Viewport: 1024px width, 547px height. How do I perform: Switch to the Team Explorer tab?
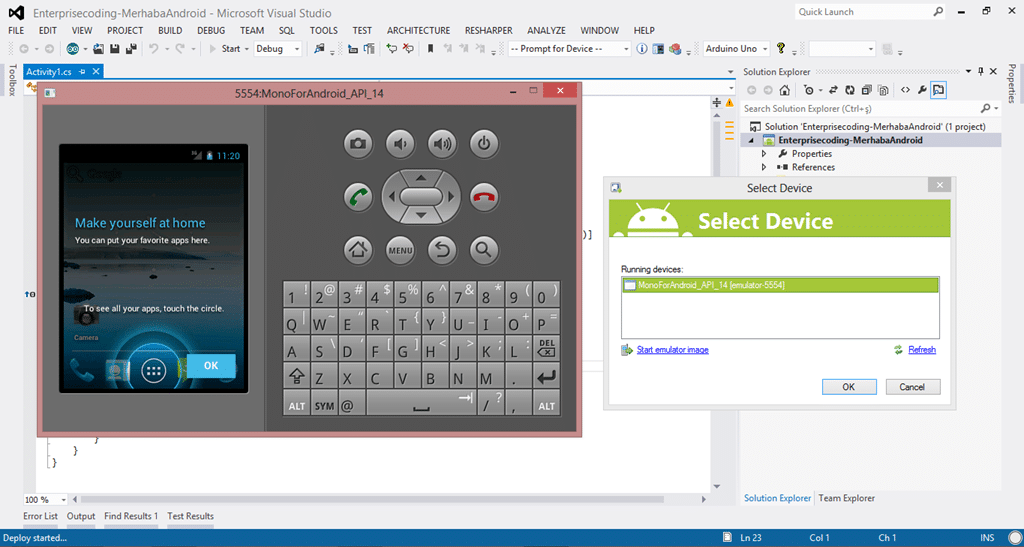click(x=846, y=498)
